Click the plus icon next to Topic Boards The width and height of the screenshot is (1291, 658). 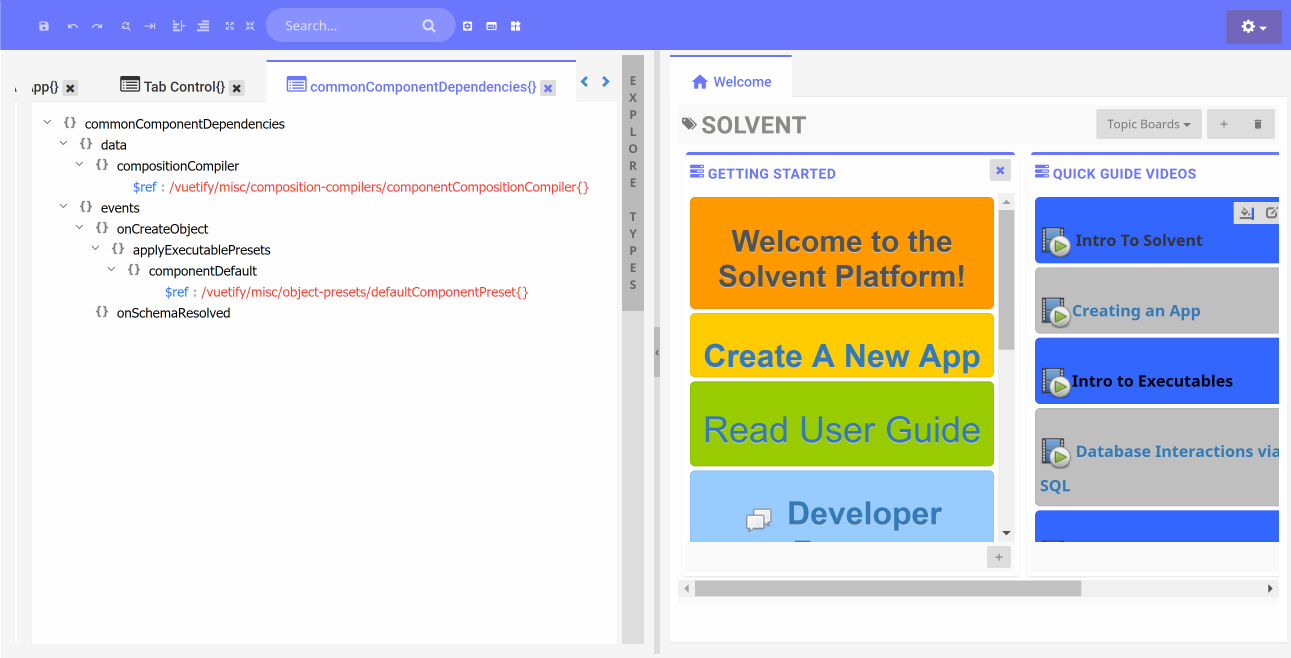1223,124
